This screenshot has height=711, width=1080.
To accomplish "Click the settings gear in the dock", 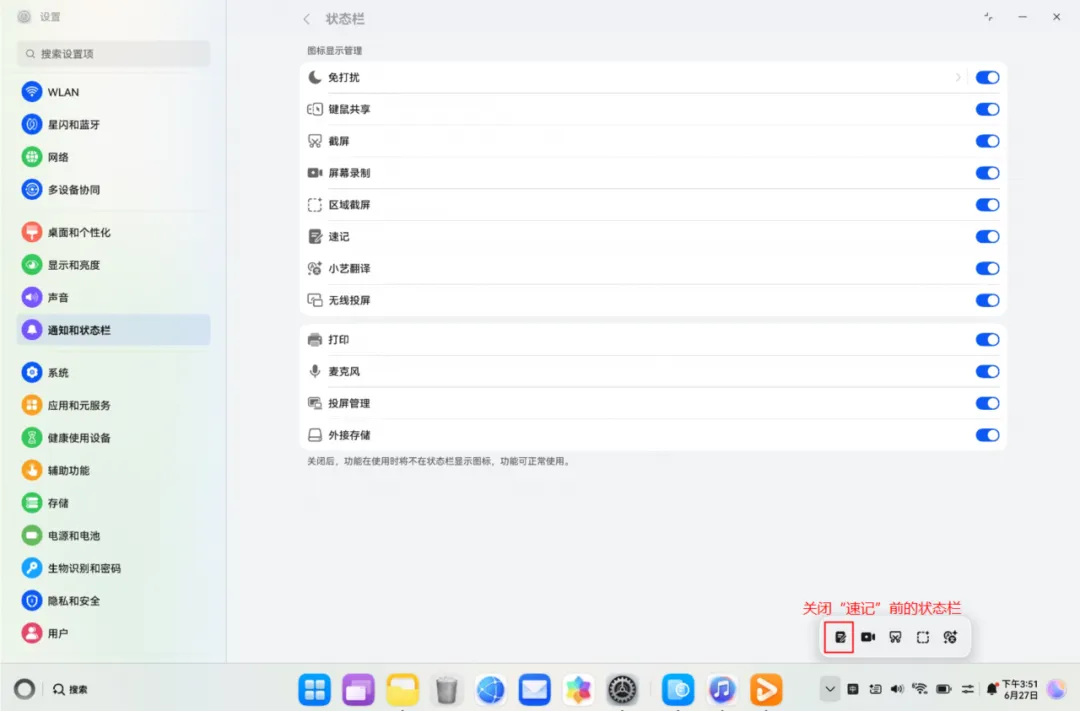I will pyautogui.click(x=623, y=690).
